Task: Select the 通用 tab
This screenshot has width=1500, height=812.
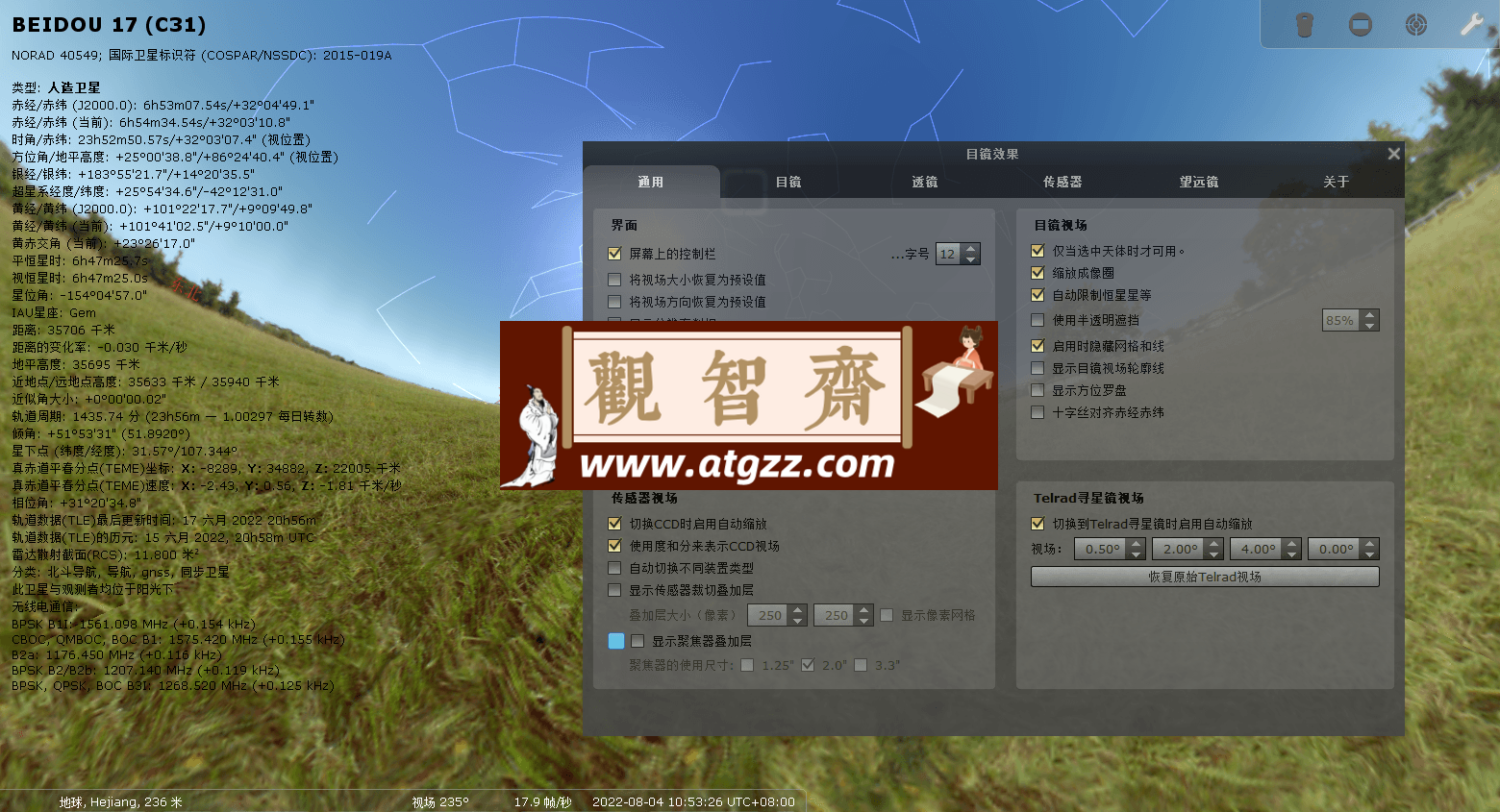Action: [651, 182]
